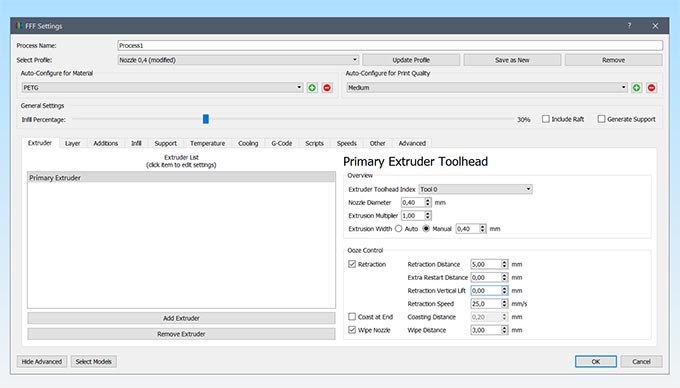Click the Cancel button
The width and height of the screenshot is (680, 388).
coord(641,361)
